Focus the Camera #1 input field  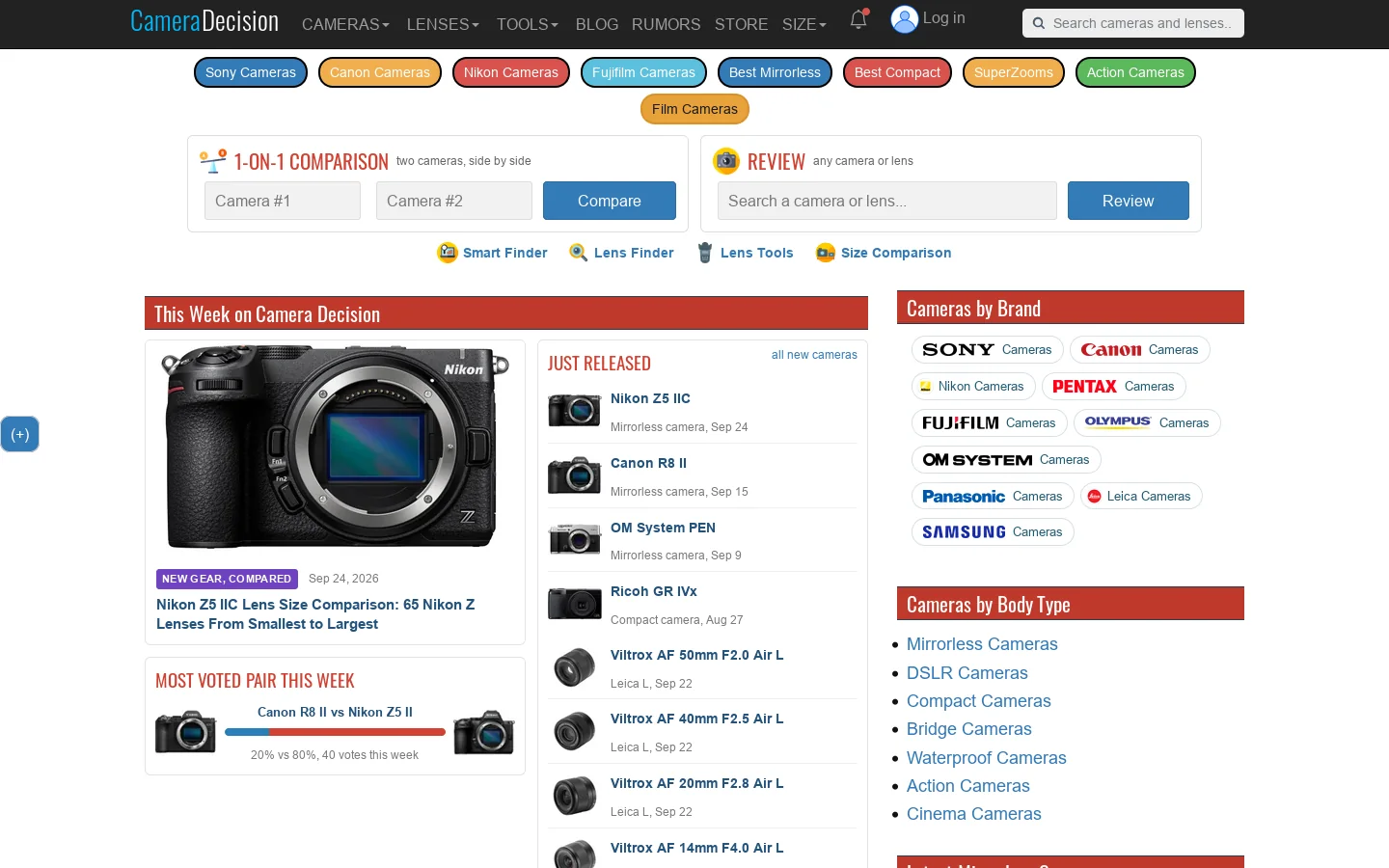pyautogui.click(x=283, y=201)
